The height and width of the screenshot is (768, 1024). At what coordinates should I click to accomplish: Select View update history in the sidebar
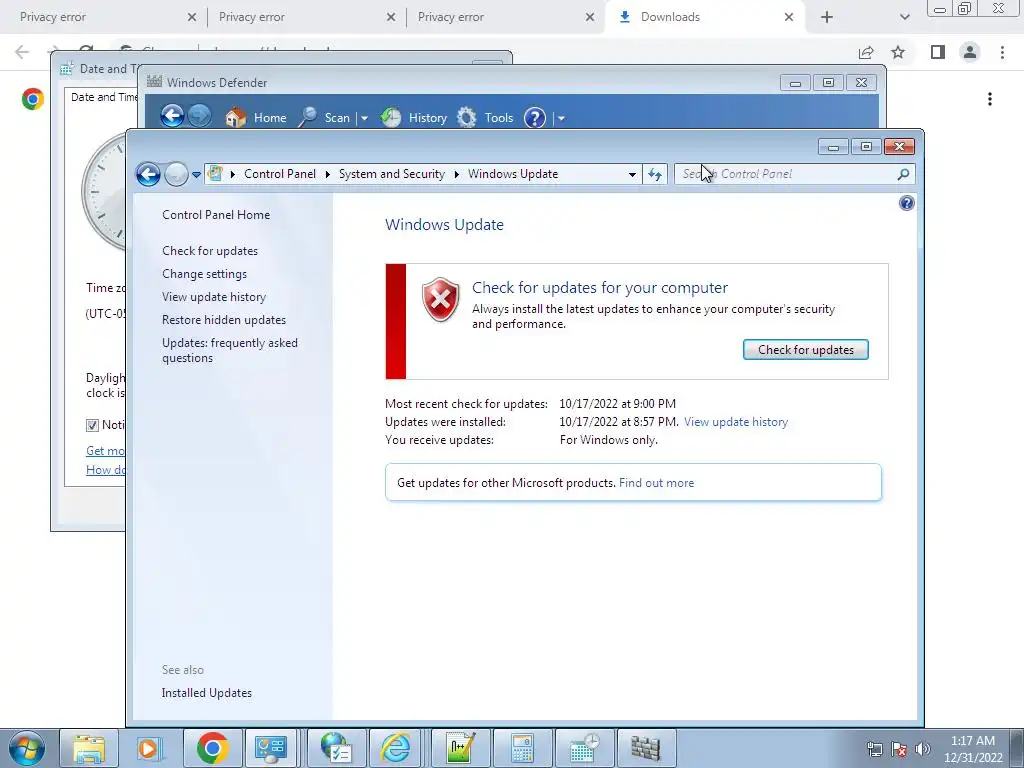[x=214, y=296]
